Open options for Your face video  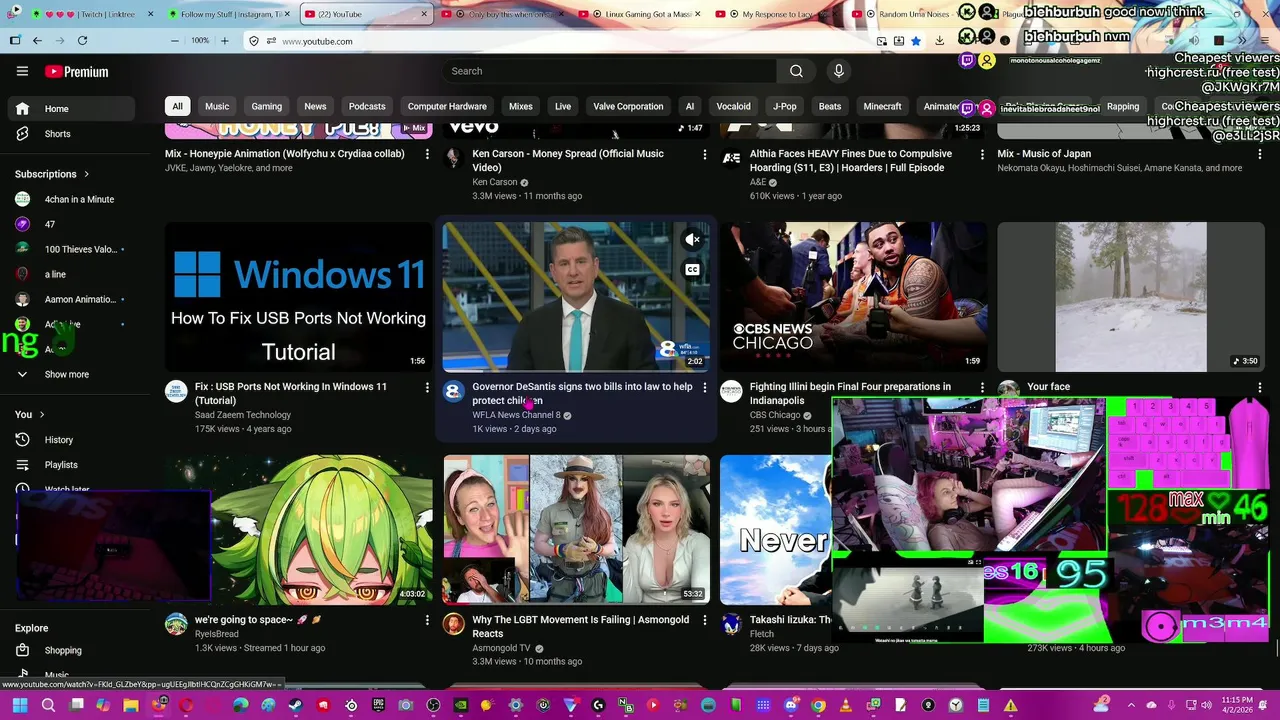coord(1259,387)
